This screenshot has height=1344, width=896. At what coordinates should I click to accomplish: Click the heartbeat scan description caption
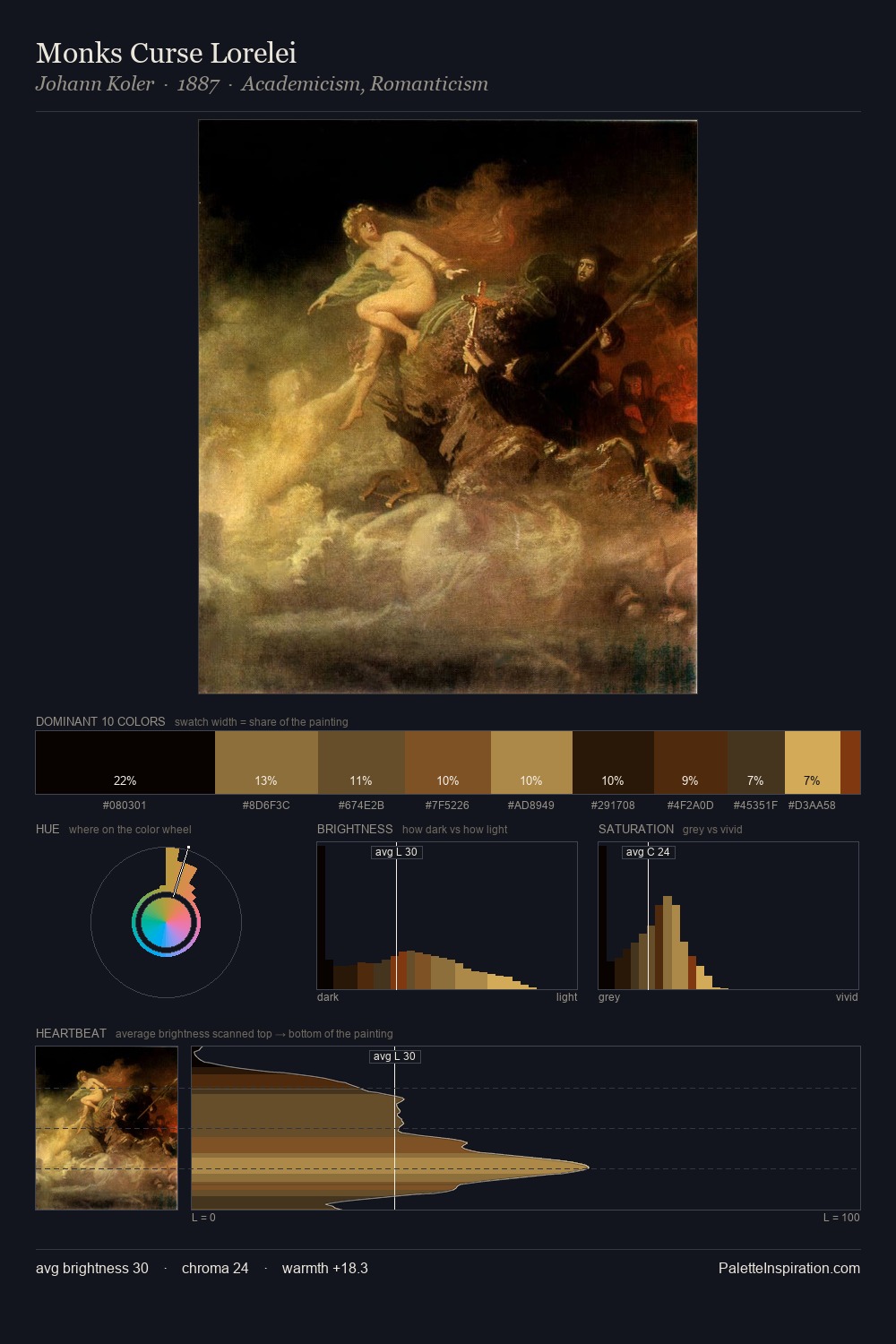(x=254, y=1033)
